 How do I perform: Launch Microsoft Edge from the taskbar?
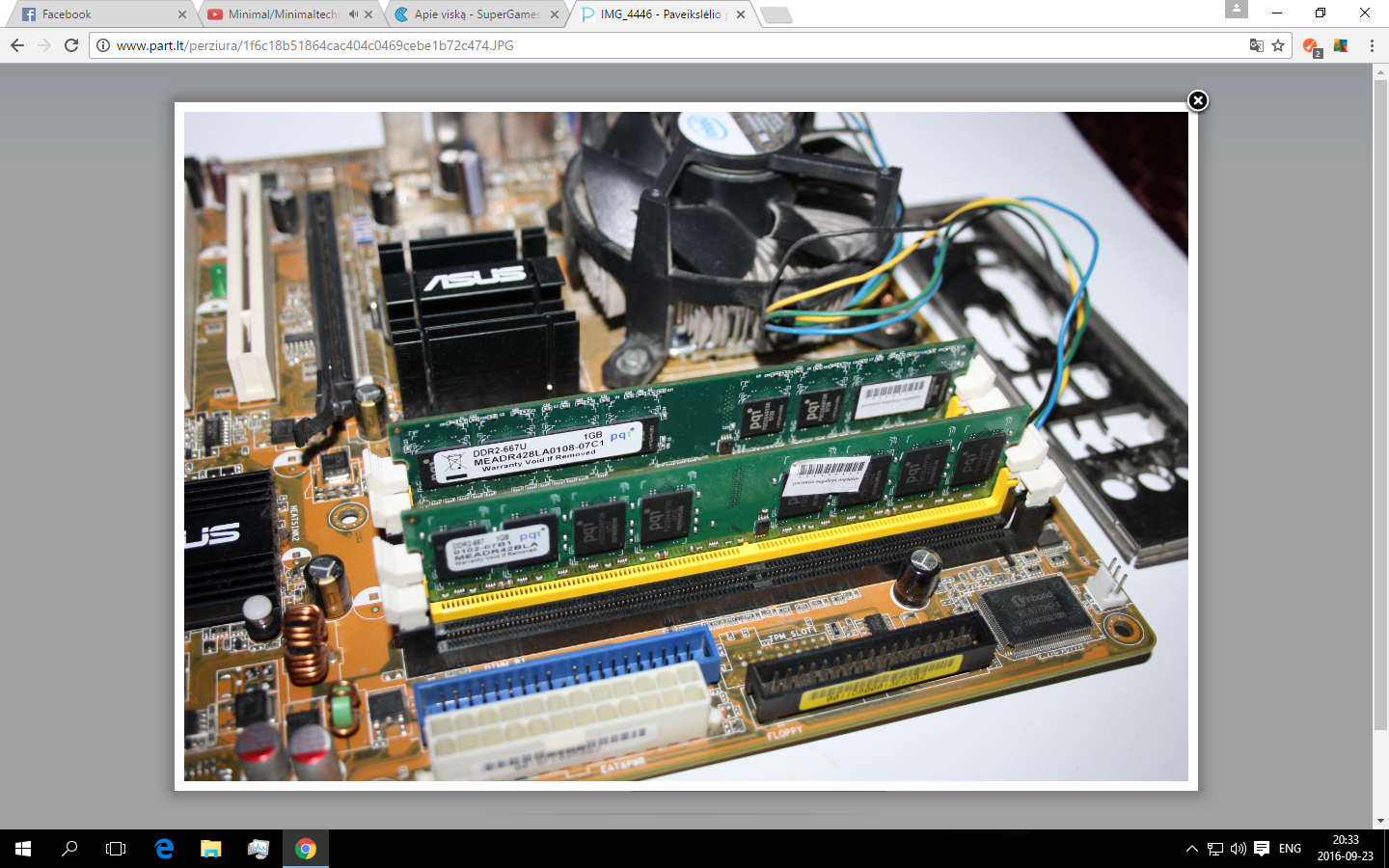coord(164,849)
